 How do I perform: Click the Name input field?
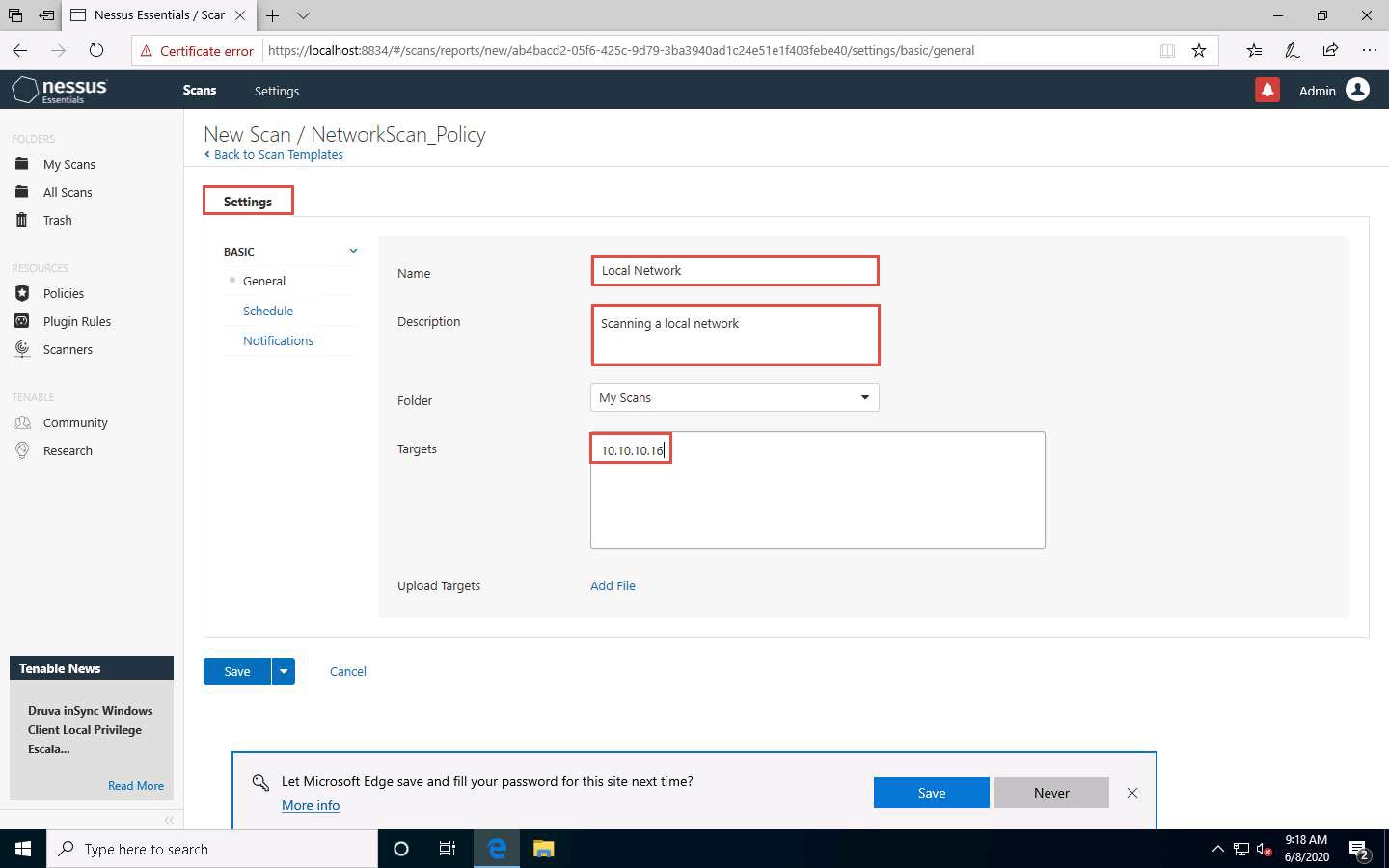pyautogui.click(x=735, y=270)
